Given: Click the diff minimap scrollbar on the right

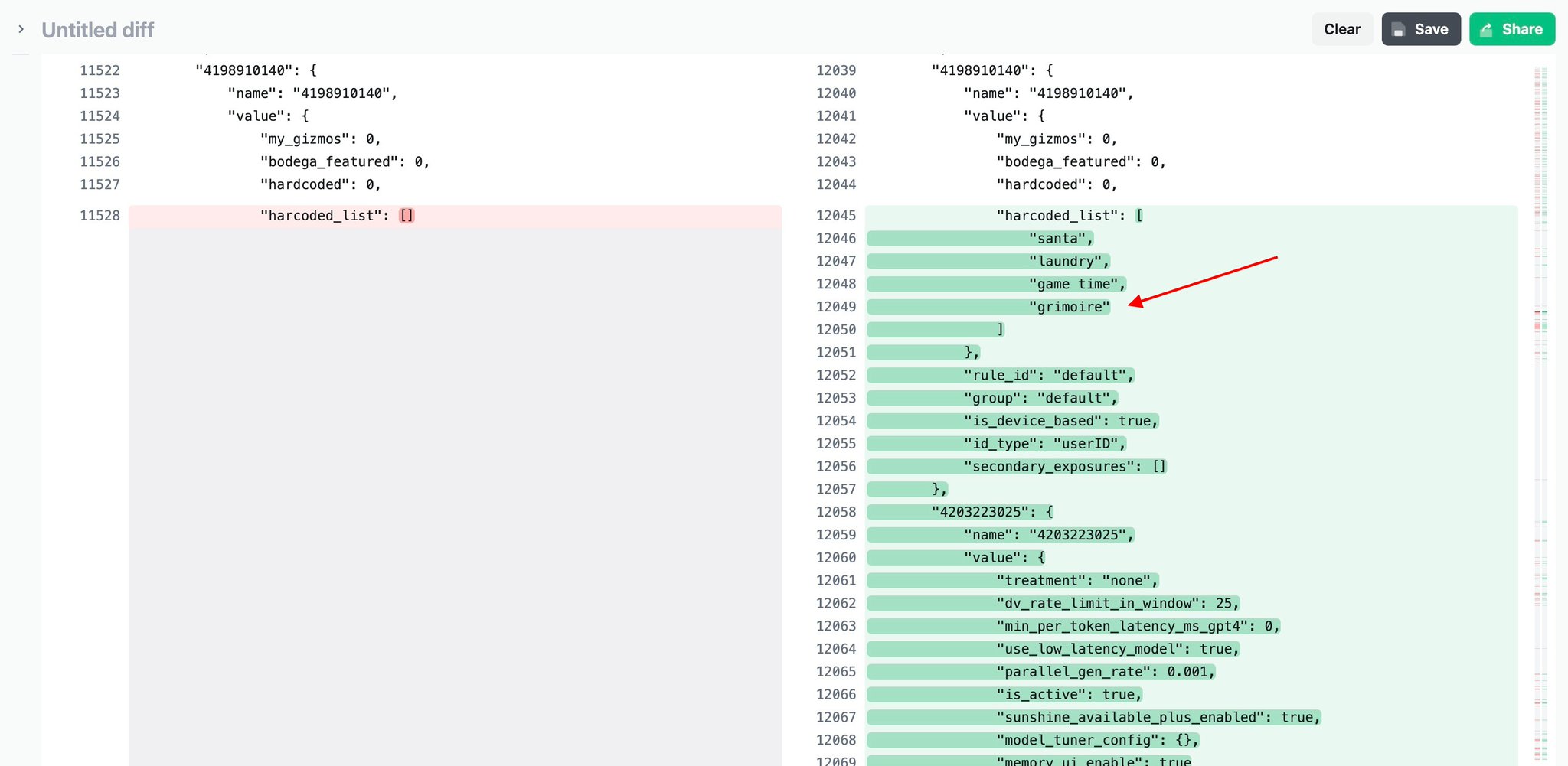Looking at the screenshot, I should (x=1541, y=413).
